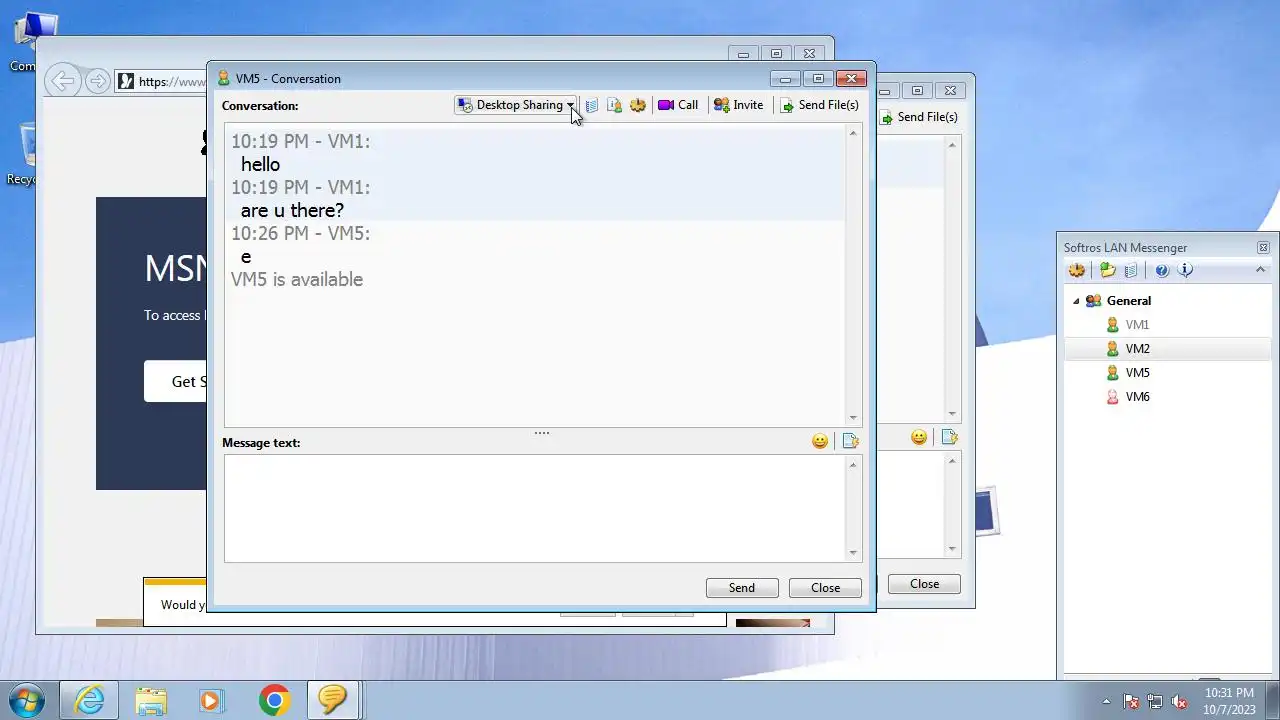Open Internet Explorer from taskbar

tap(89, 700)
